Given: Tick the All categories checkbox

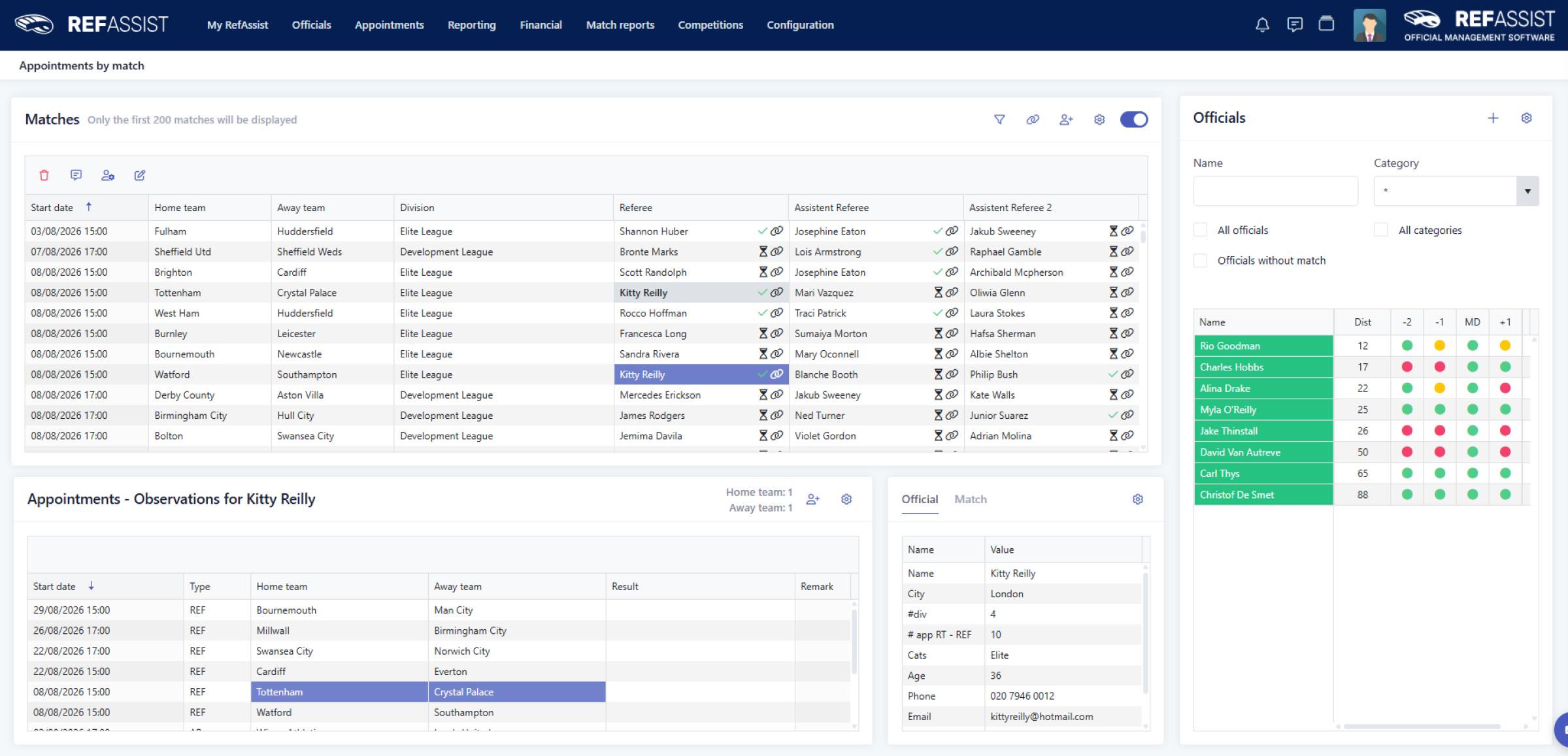Looking at the screenshot, I should coord(1381,230).
